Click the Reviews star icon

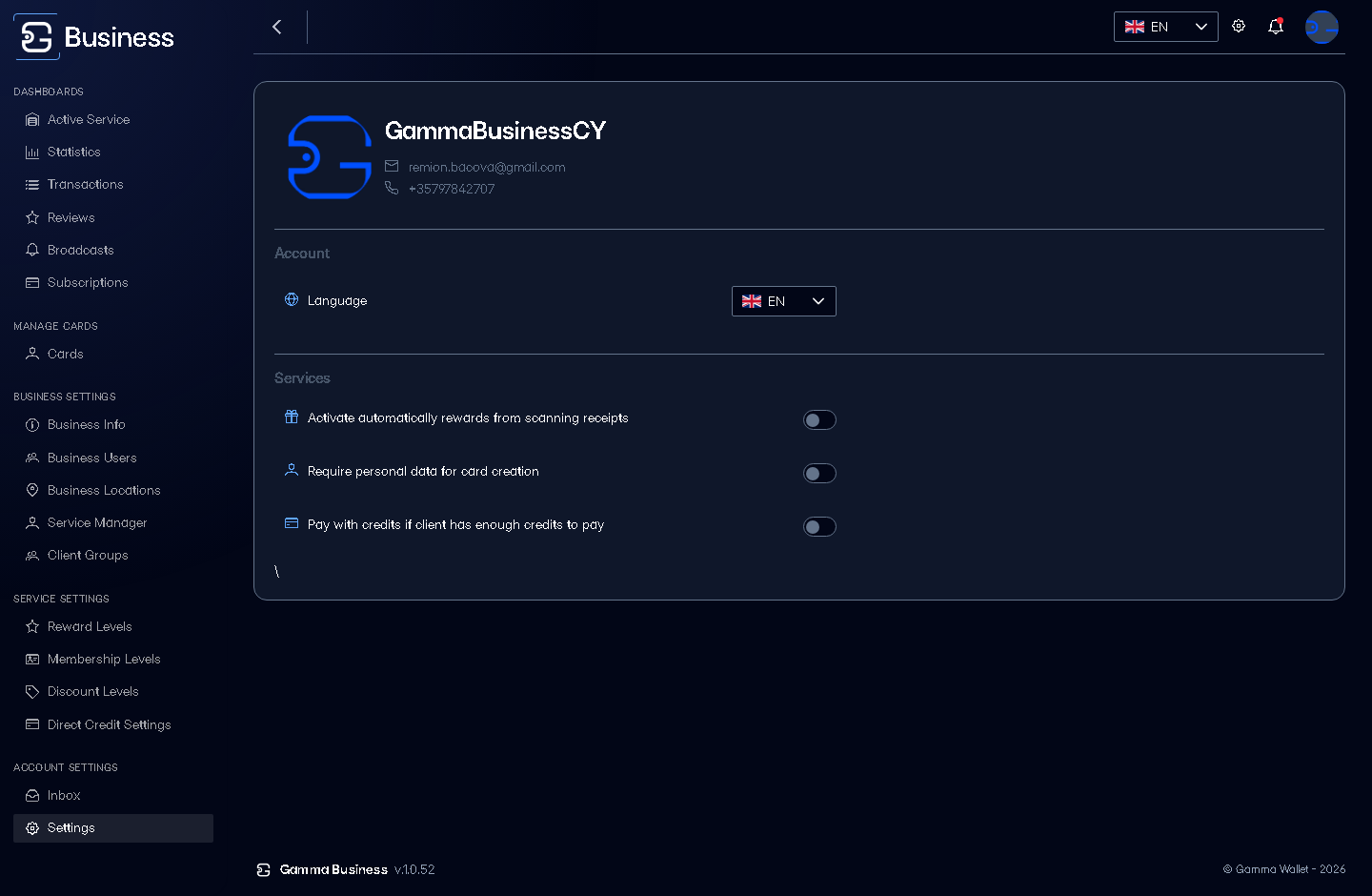pos(32,217)
